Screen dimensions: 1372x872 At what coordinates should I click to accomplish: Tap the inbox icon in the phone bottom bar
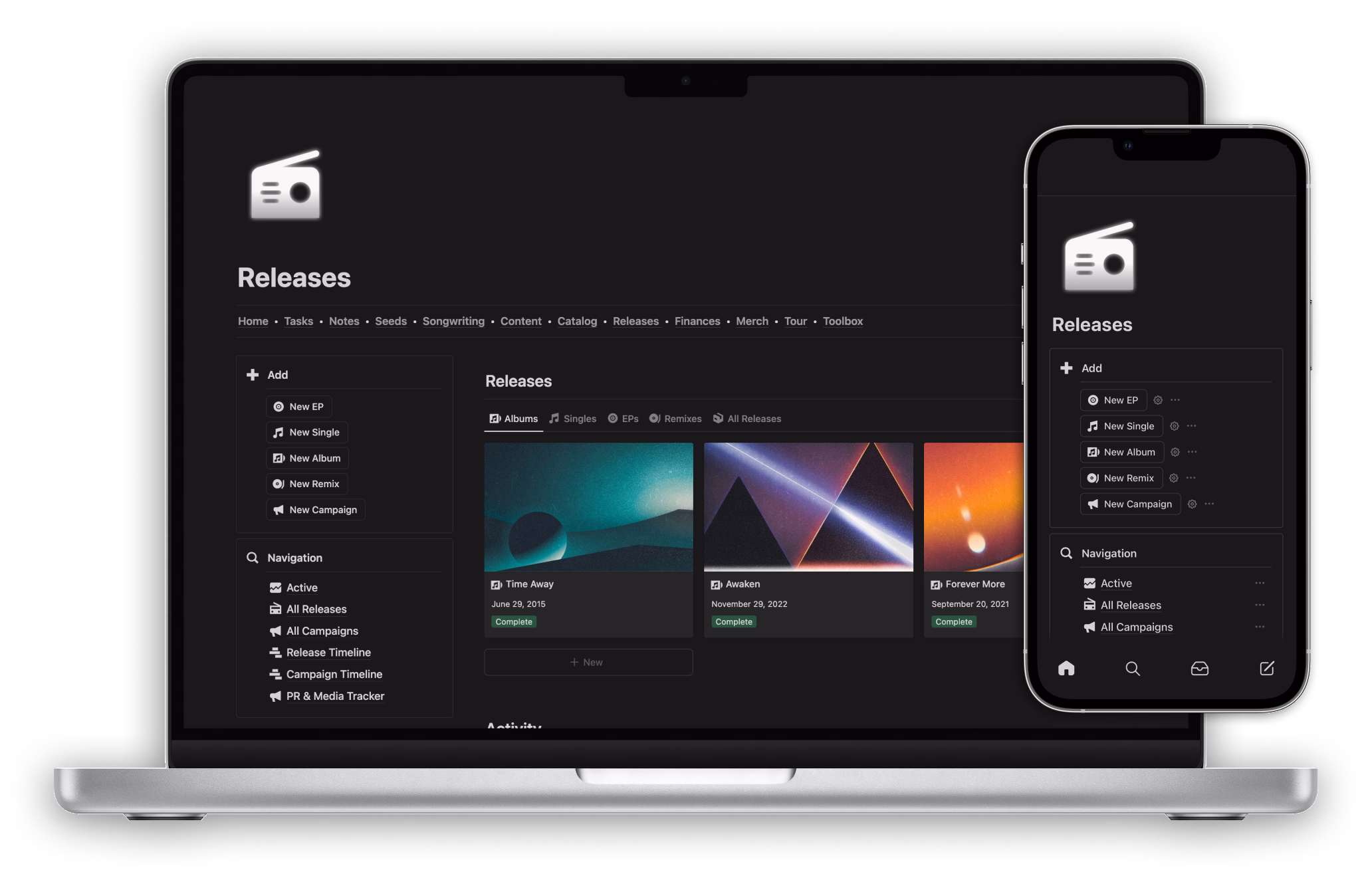pyautogui.click(x=1200, y=669)
